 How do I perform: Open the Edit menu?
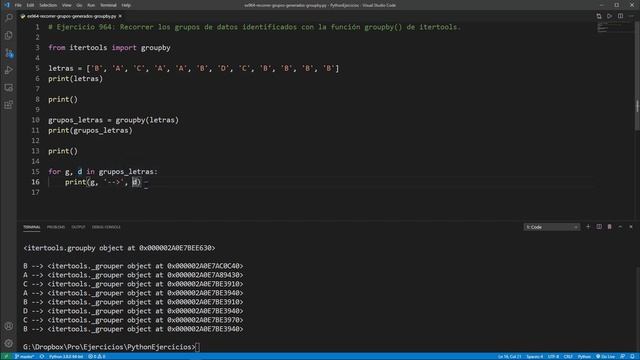(30, 5)
